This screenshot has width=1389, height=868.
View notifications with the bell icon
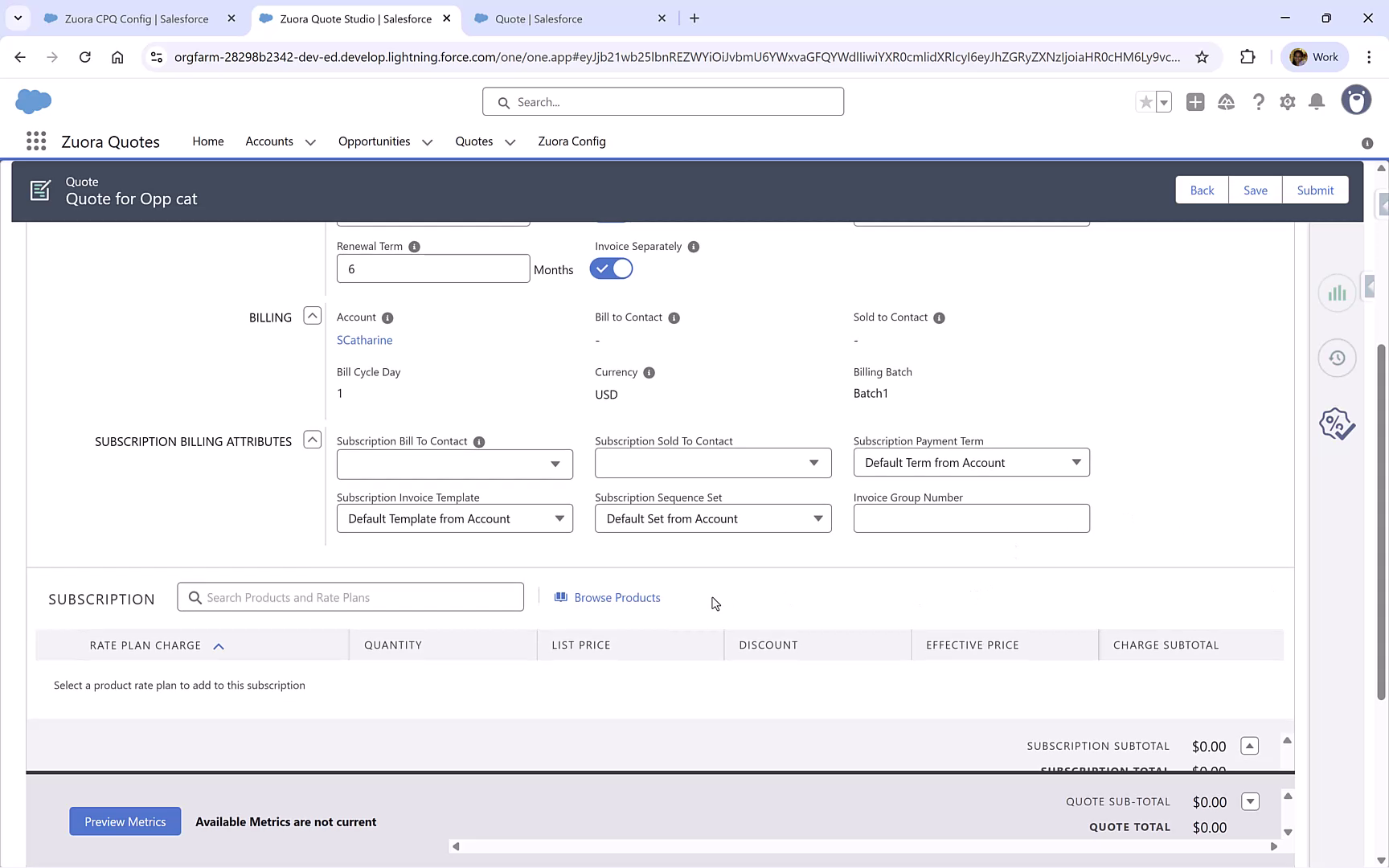pos(1317,102)
